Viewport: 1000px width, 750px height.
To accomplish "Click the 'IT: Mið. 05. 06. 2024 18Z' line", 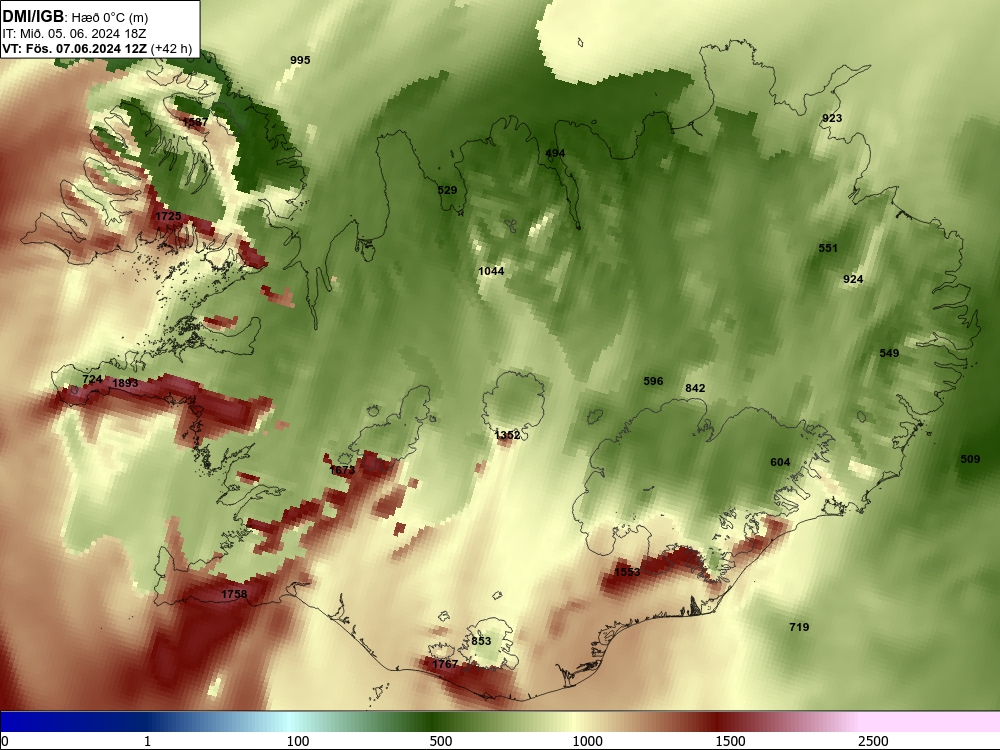I will 74,34.
